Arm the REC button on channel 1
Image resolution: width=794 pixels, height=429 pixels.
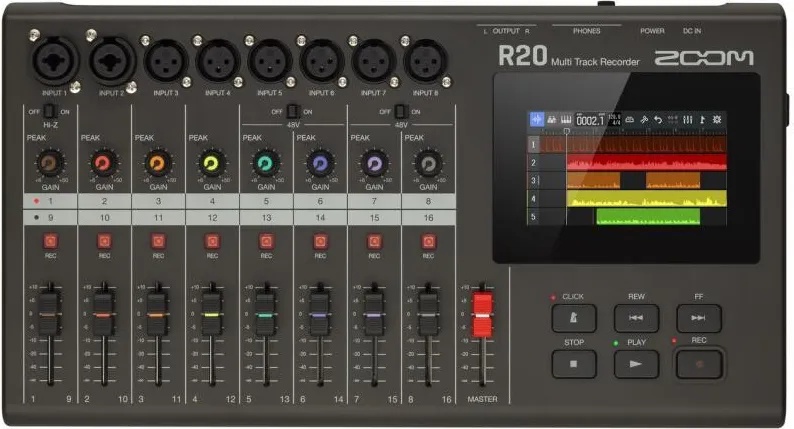pyautogui.click(x=51, y=241)
